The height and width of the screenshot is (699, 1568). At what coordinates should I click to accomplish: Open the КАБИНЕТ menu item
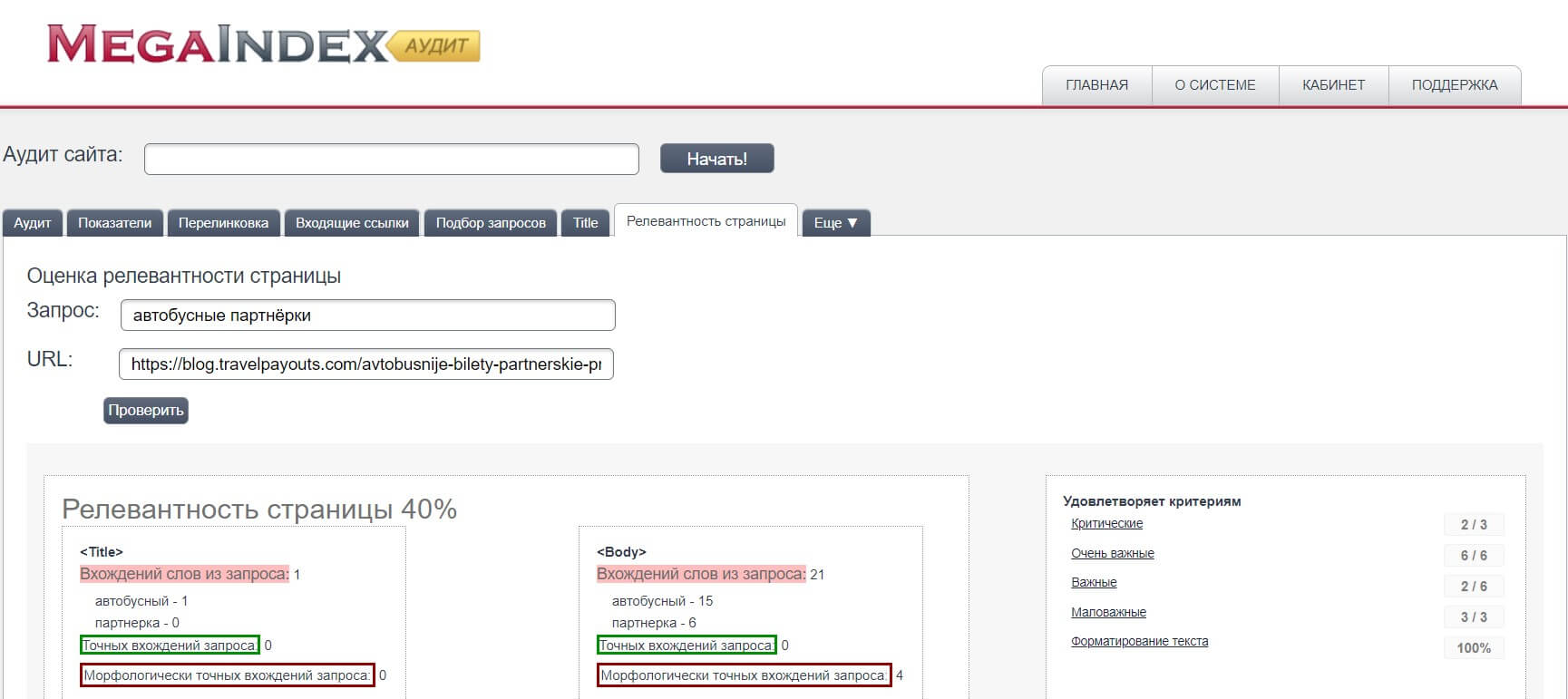(x=1333, y=85)
